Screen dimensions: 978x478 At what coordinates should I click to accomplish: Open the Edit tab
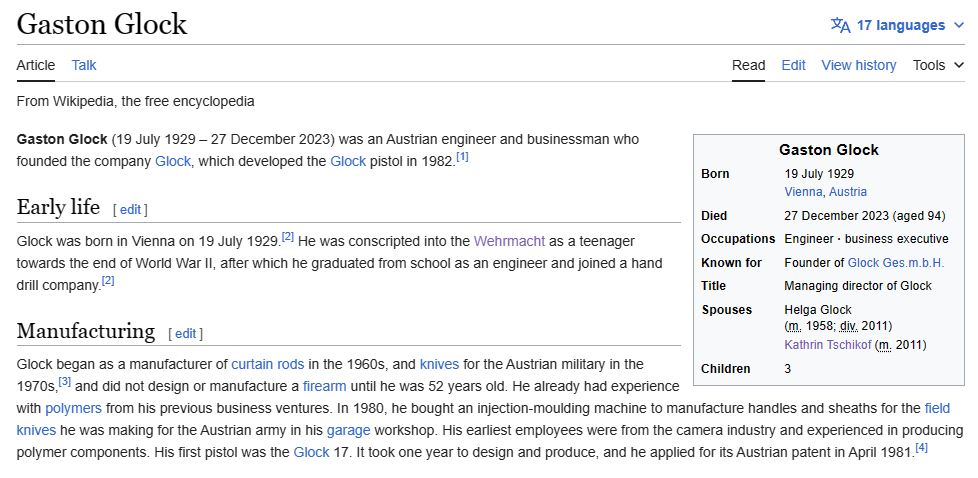point(793,65)
